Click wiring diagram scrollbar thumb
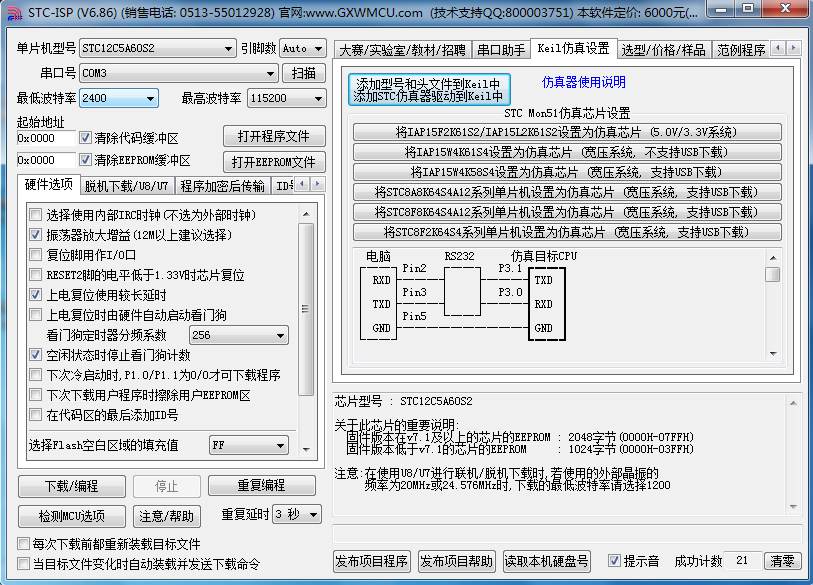The height and width of the screenshot is (585, 813). 773,274
